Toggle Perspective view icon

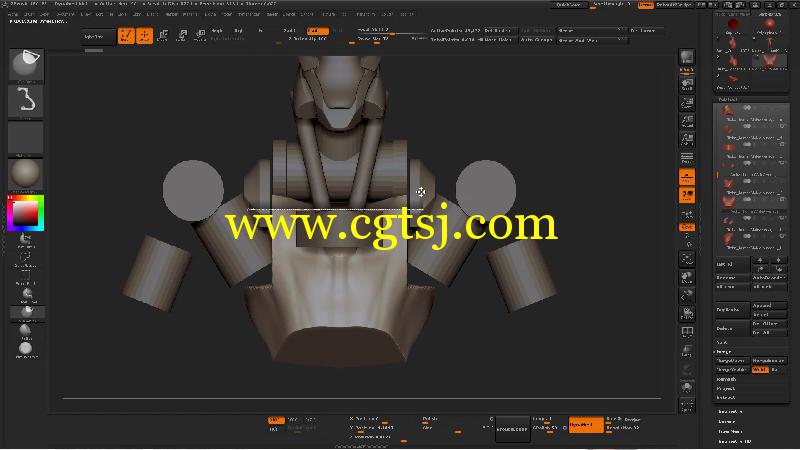pyautogui.click(x=687, y=158)
